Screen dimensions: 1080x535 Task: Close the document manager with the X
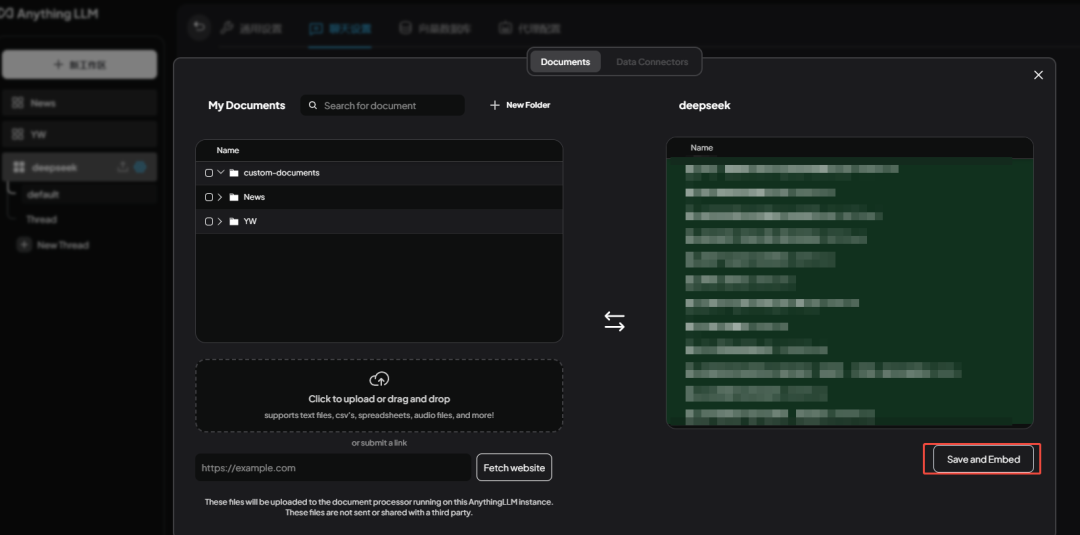coord(1038,75)
